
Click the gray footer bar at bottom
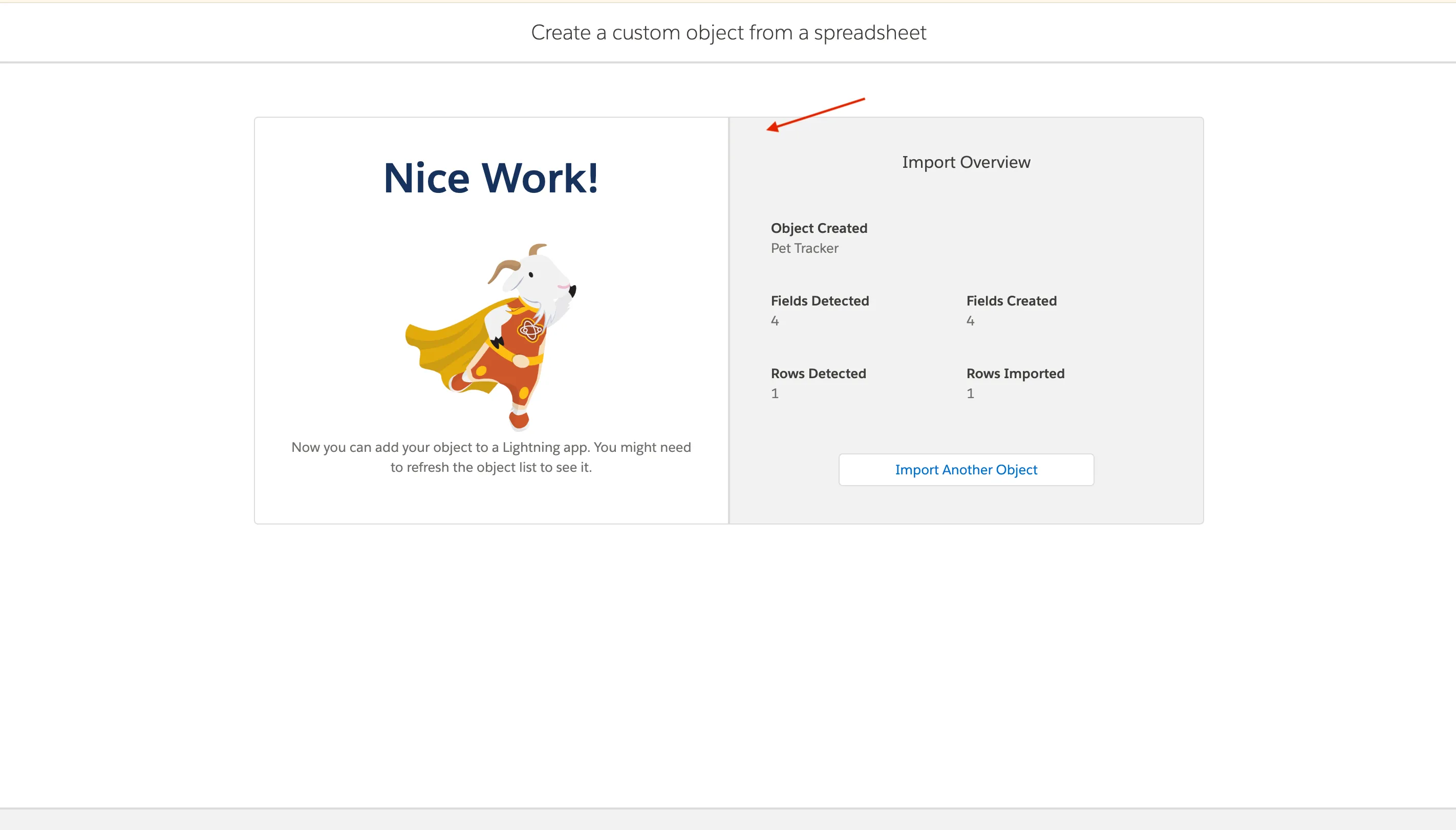(727, 819)
